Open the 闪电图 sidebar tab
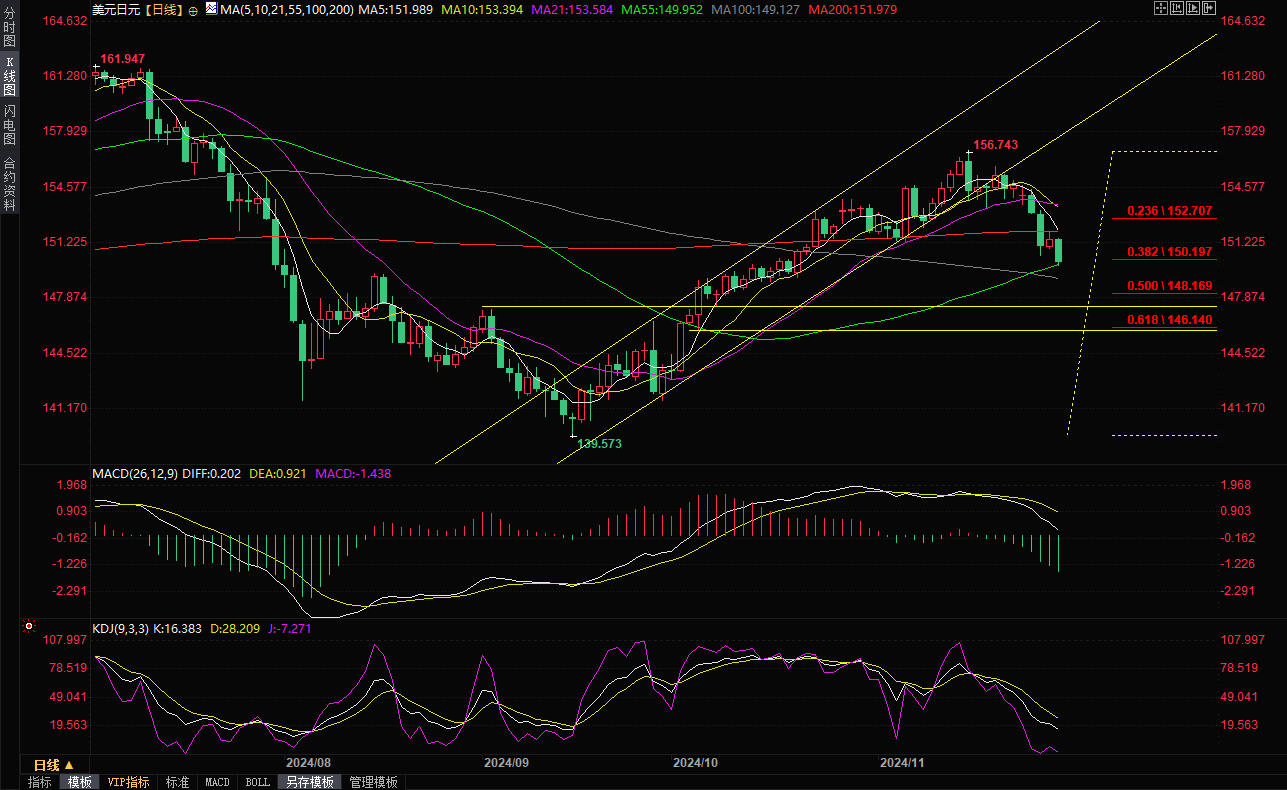The image size is (1287, 790). 10,124
